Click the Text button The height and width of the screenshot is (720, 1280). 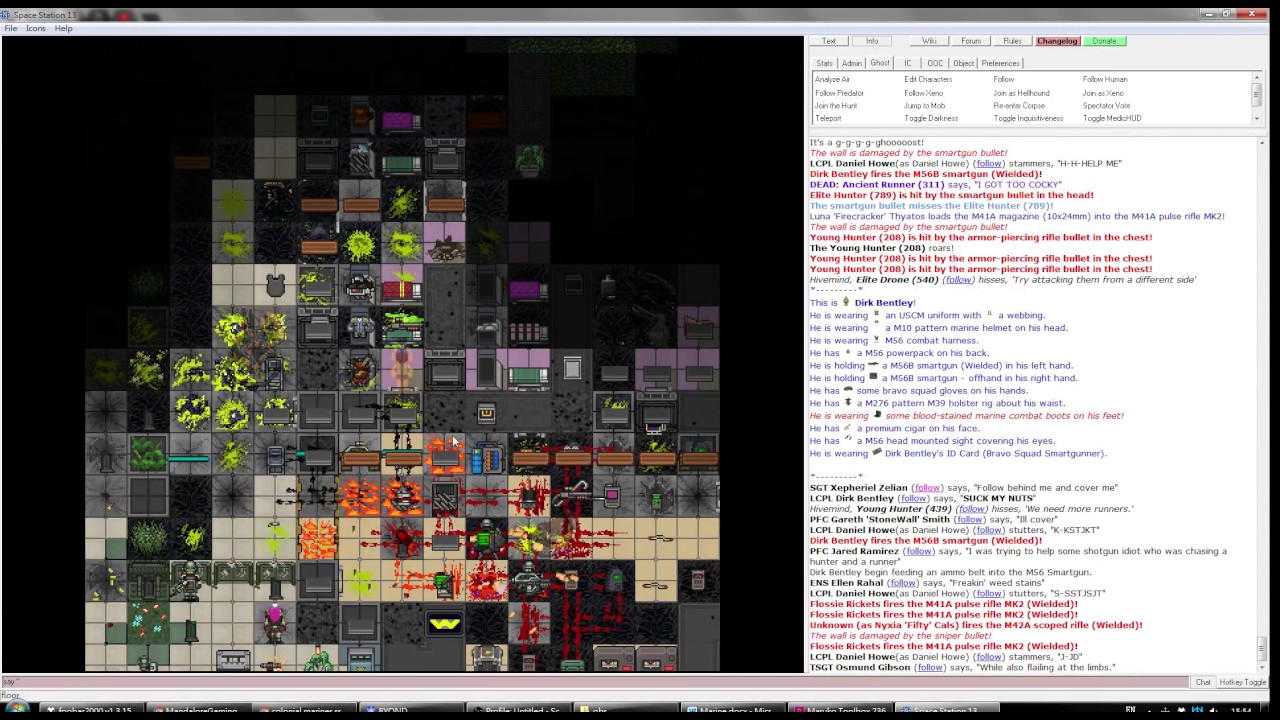click(829, 41)
